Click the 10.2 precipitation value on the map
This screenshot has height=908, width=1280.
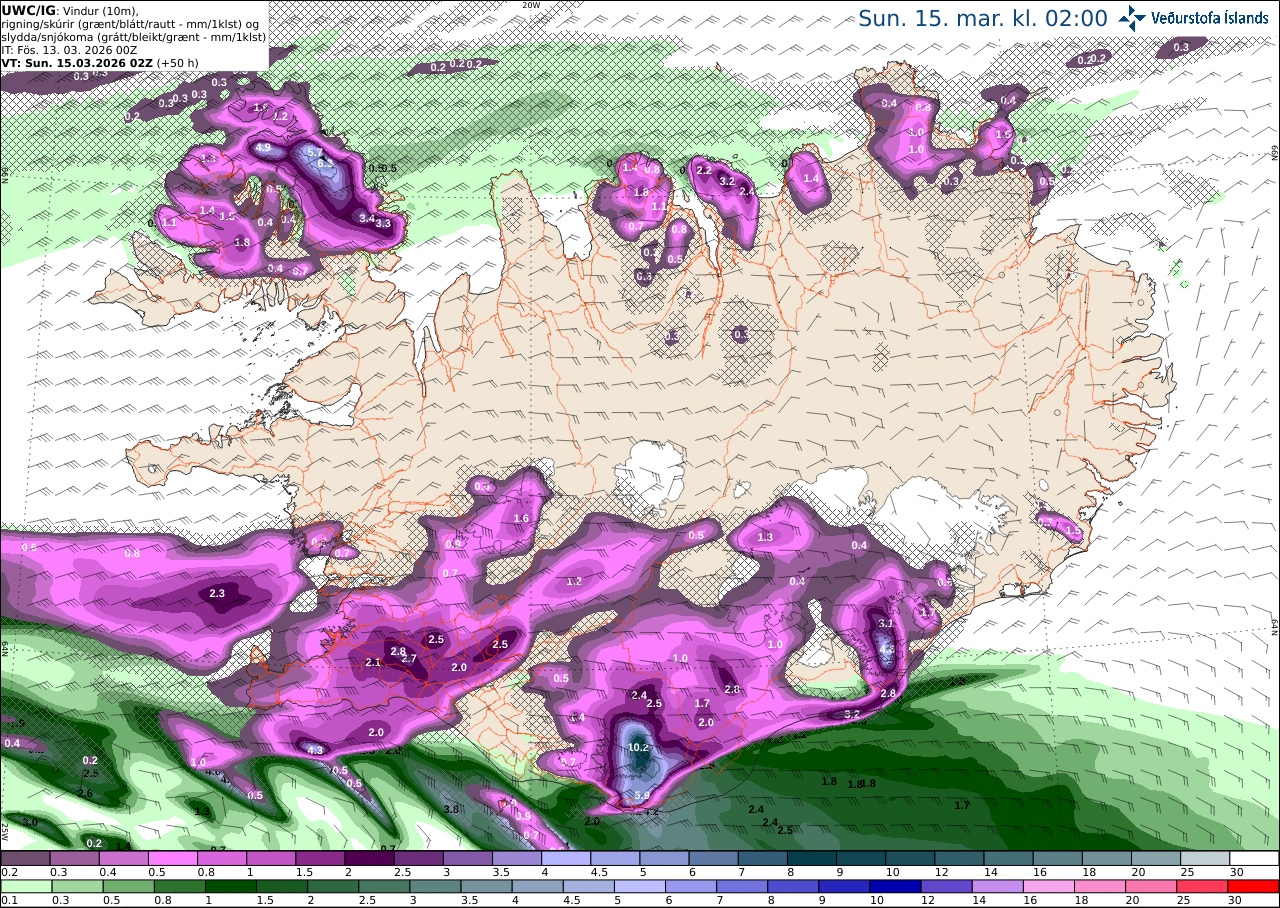639,747
